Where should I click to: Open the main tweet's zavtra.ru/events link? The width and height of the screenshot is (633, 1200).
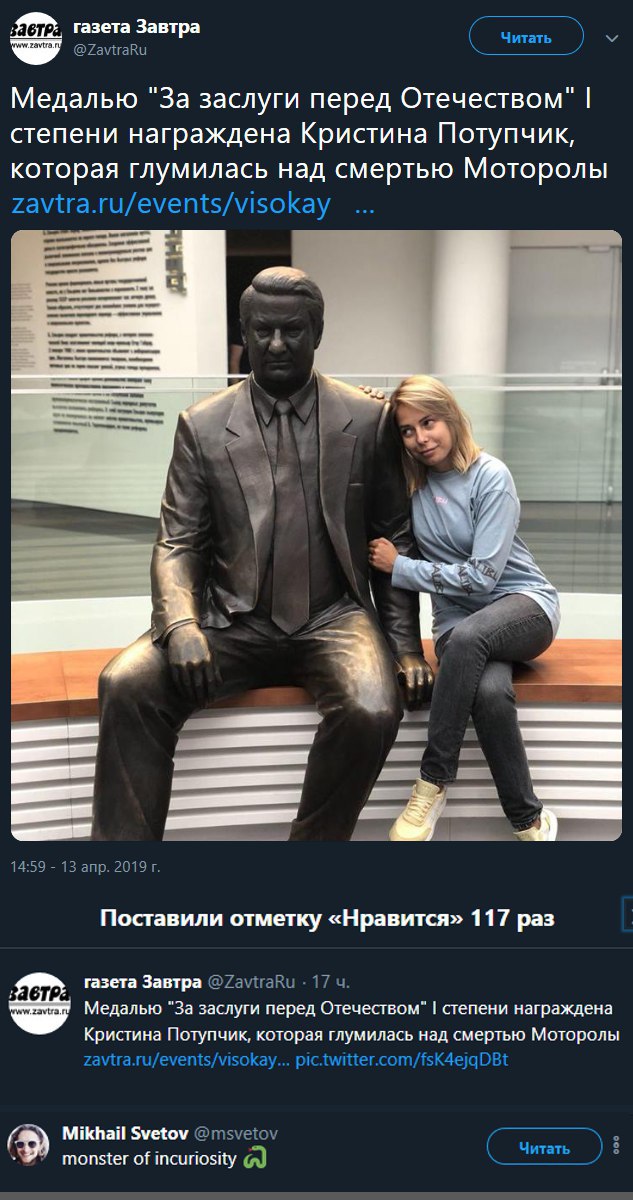pos(171,204)
